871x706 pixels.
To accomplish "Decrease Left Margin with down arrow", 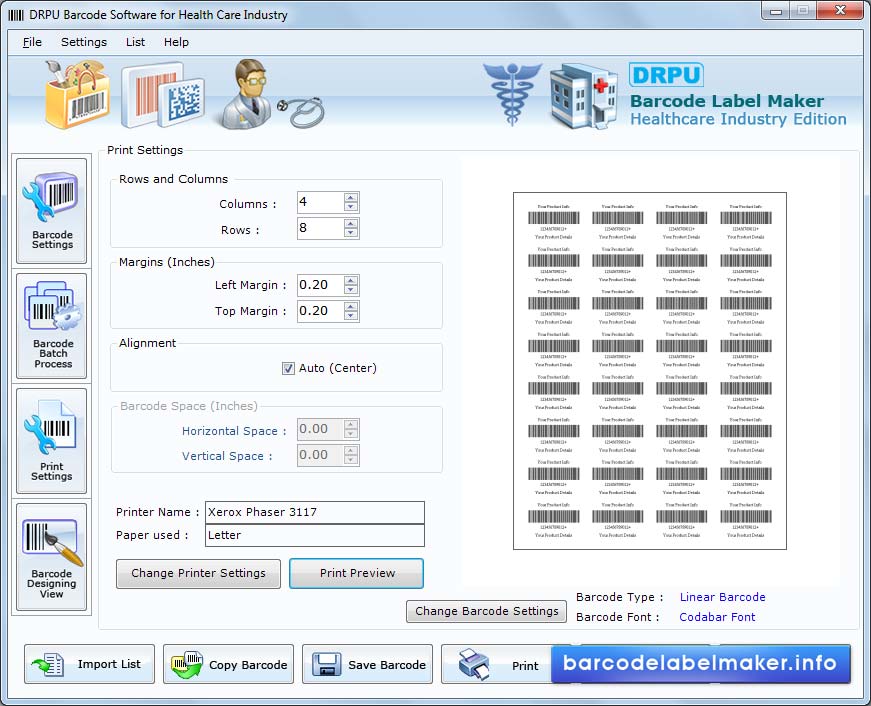I will pyautogui.click(x=351, y=290).
